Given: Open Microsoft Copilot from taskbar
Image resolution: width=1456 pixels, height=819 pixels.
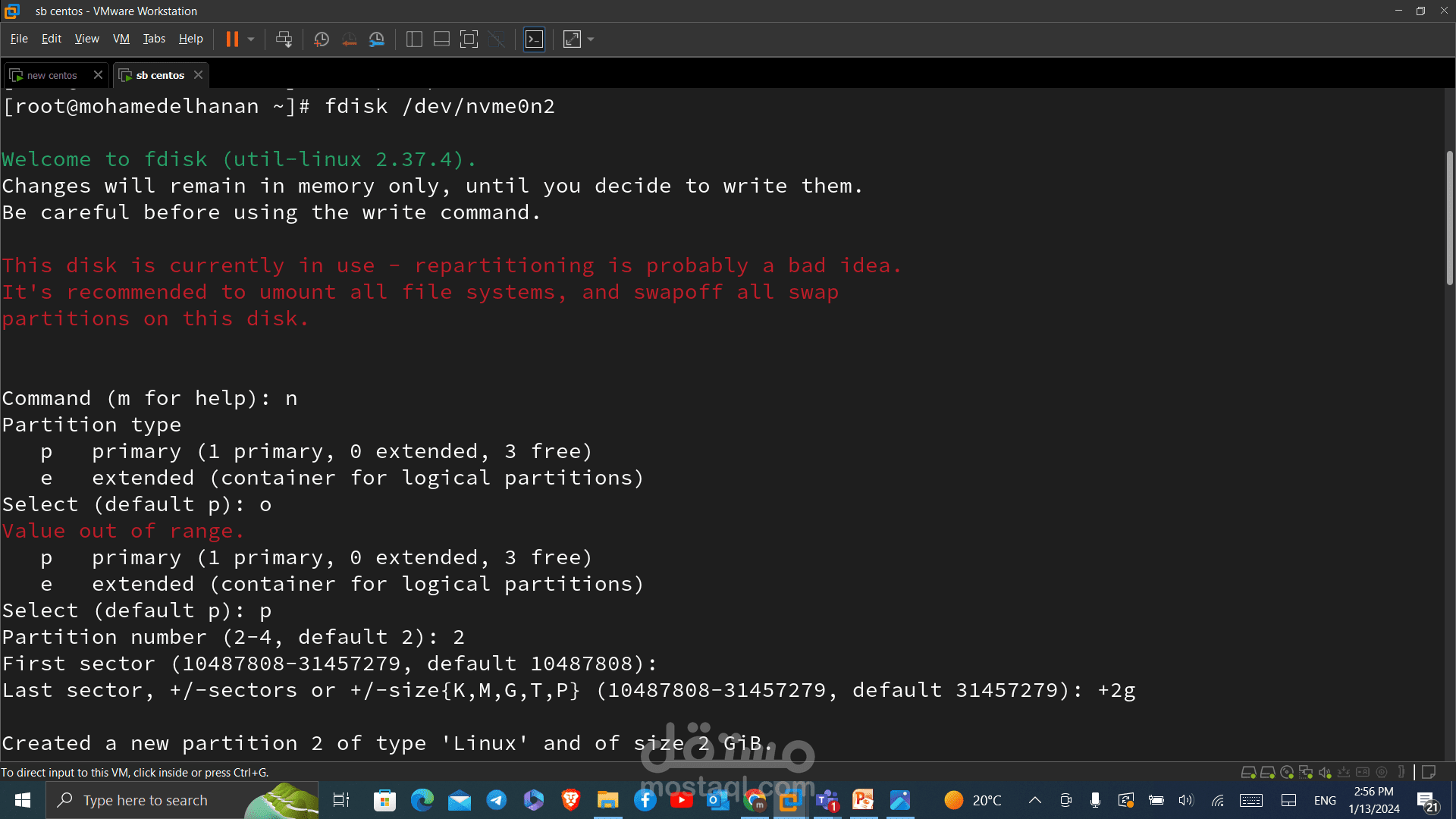Looking at the screenshot, I should (x=534, y=800).
